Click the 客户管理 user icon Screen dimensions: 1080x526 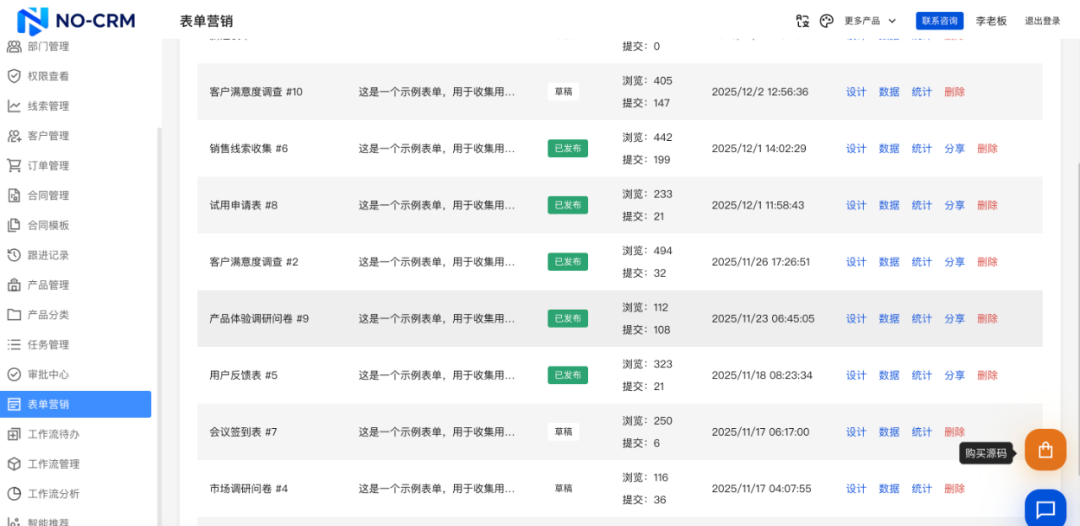click(x=14, y=136)
